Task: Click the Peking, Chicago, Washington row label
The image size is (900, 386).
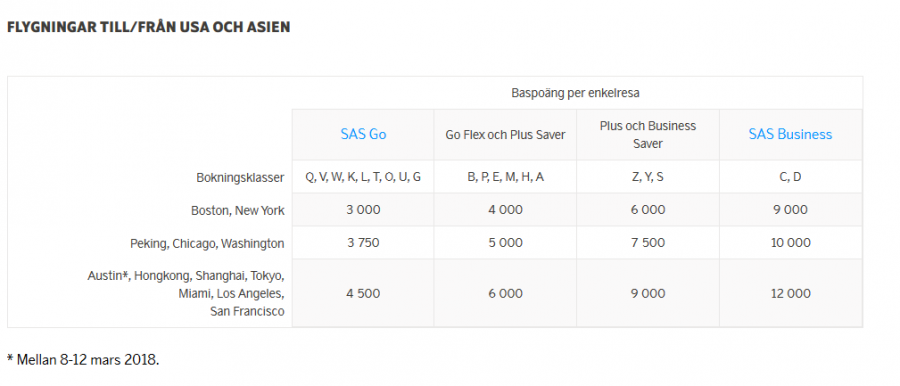Action: tap(207, 244)
